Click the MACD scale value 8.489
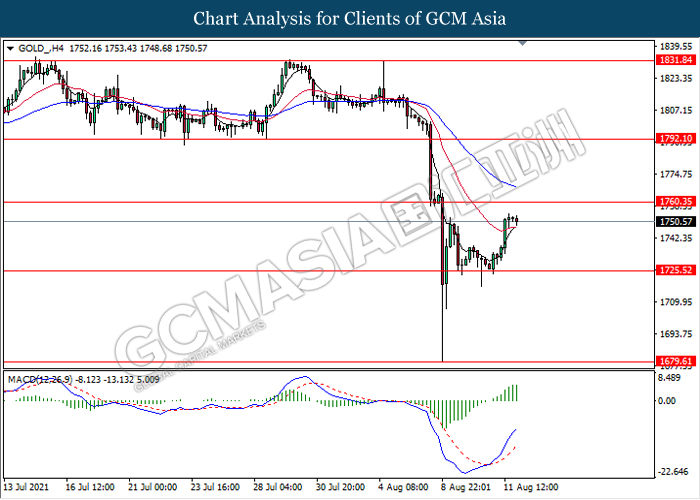The width and height of the screenshot is (700, 500). [x=670, y=378]
